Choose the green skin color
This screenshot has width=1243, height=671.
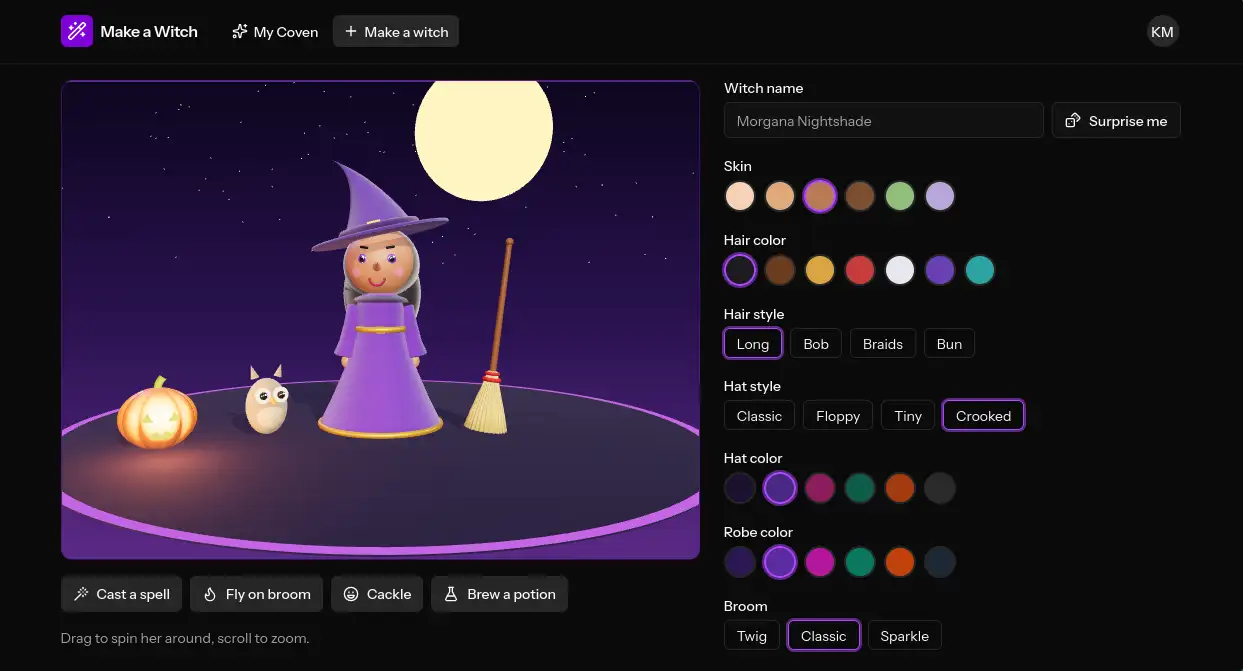900,196
